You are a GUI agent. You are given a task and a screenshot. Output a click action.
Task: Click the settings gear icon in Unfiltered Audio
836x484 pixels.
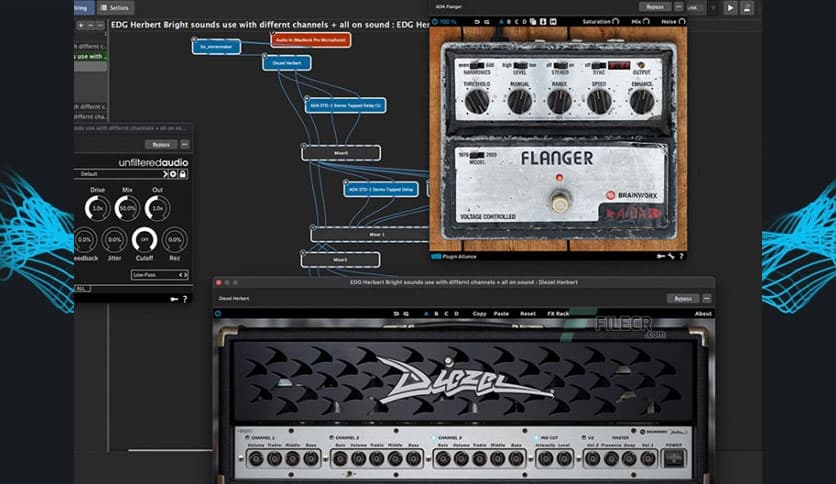pyautogui.click(x=173, y=174)
